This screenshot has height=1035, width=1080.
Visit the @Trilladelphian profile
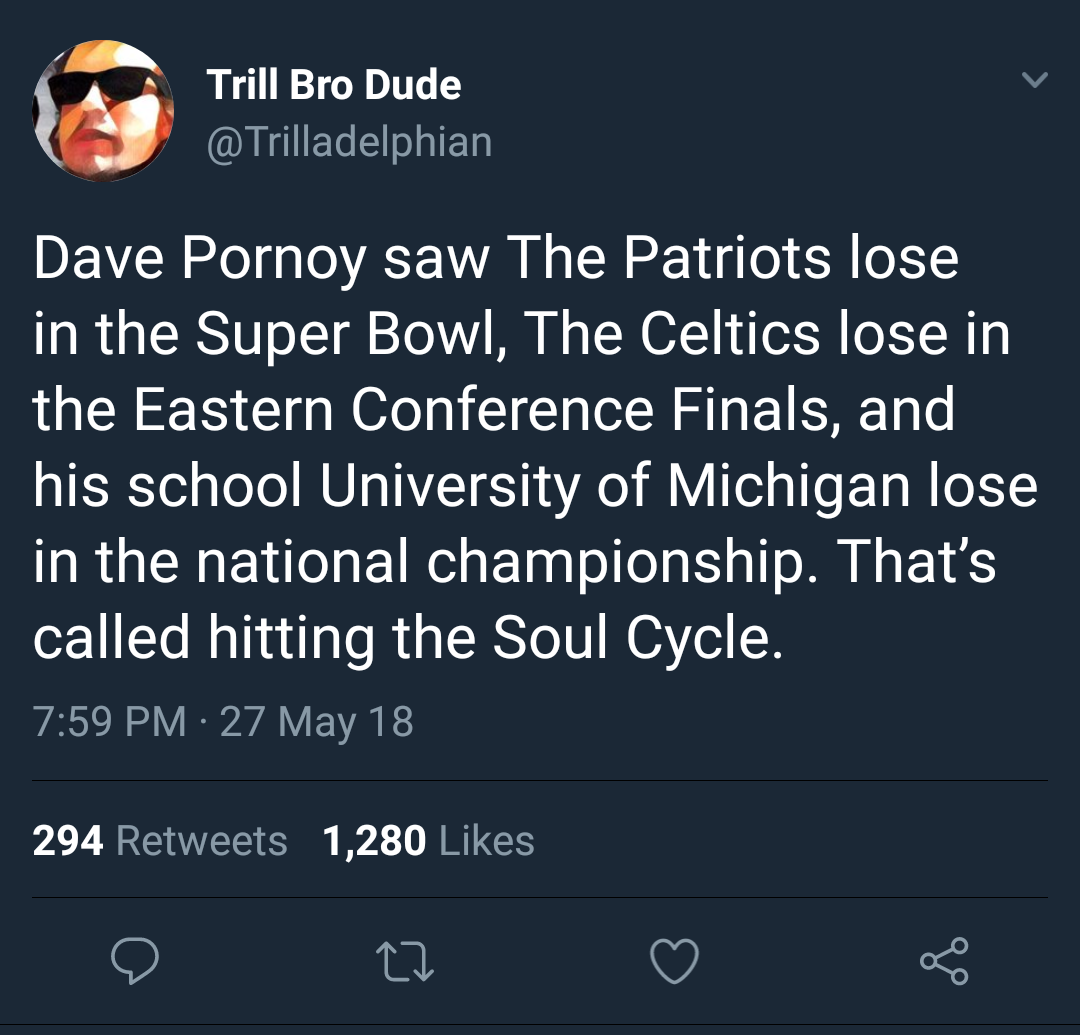349,141
